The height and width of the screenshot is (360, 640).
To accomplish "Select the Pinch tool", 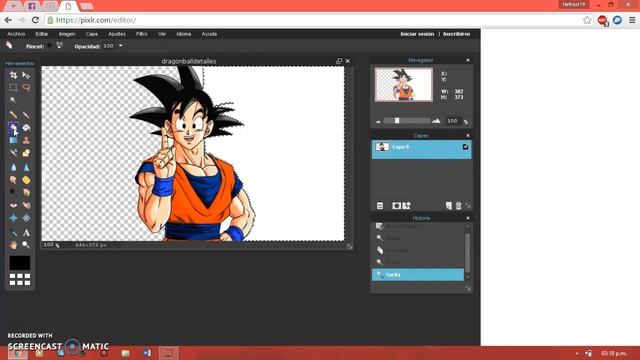I will 26,218.
